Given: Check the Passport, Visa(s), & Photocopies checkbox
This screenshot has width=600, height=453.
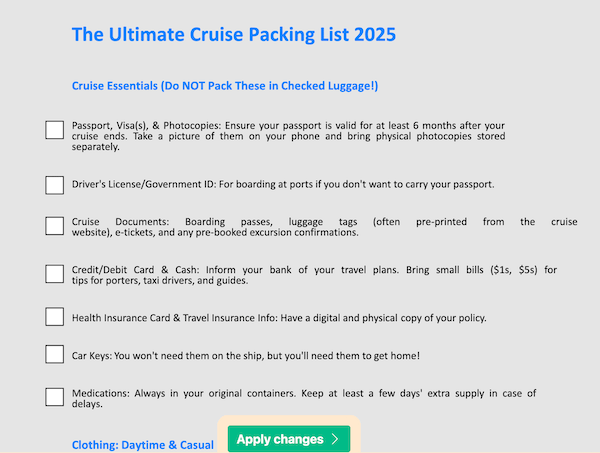Looking at the screenshot, I should [54, 129].
